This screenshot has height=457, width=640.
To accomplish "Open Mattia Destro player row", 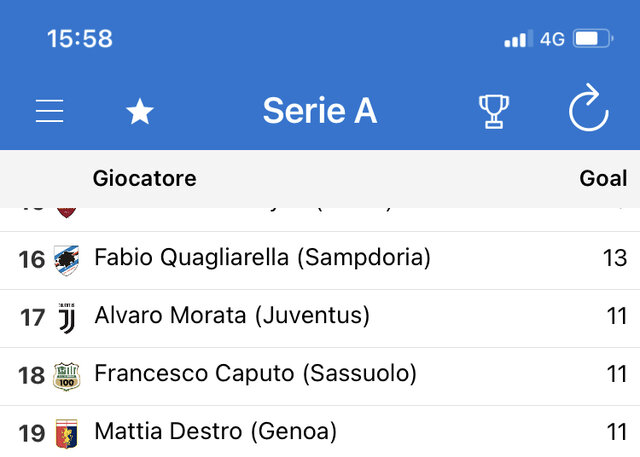I will [320, 432].
